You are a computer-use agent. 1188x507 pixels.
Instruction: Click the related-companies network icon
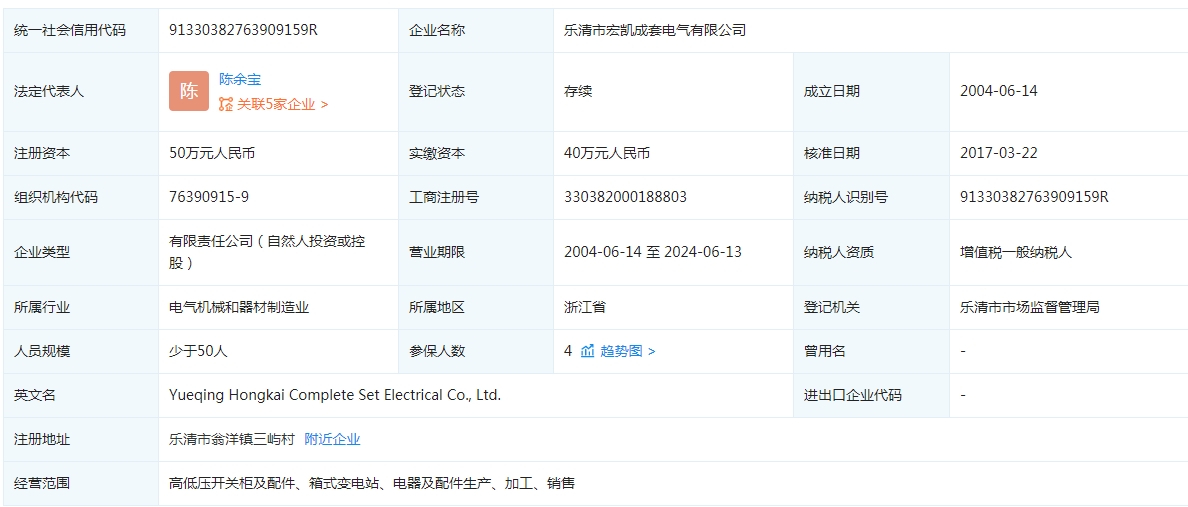pos(226,104)
